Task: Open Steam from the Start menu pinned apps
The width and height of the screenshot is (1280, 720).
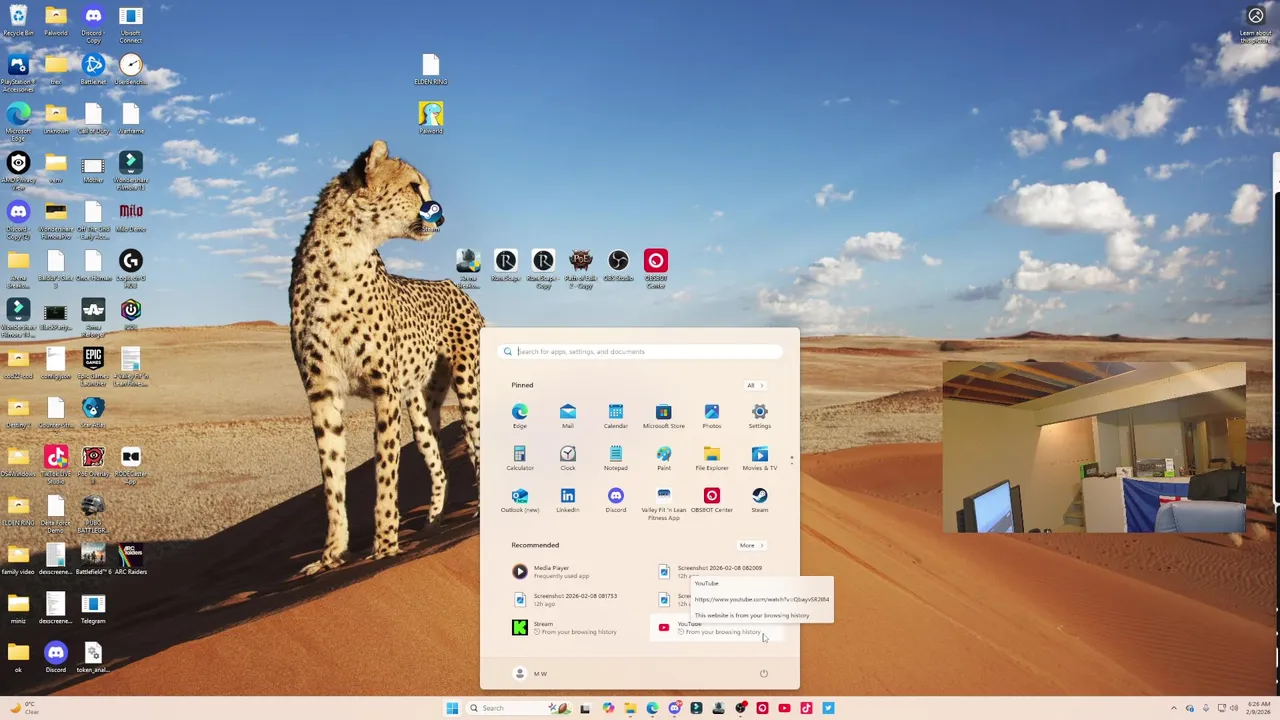Action: point(759,500)
